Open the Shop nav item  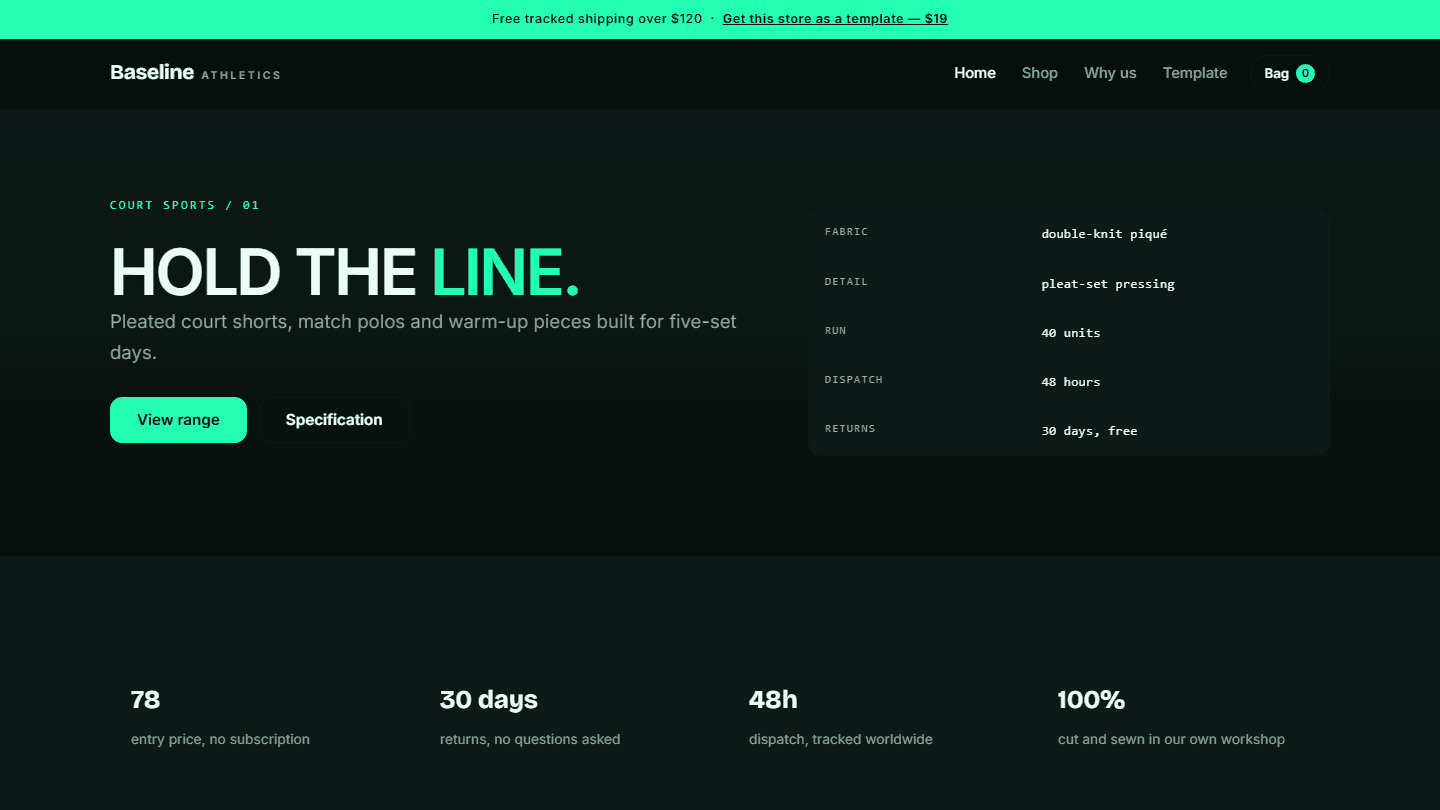[1040, 73]
